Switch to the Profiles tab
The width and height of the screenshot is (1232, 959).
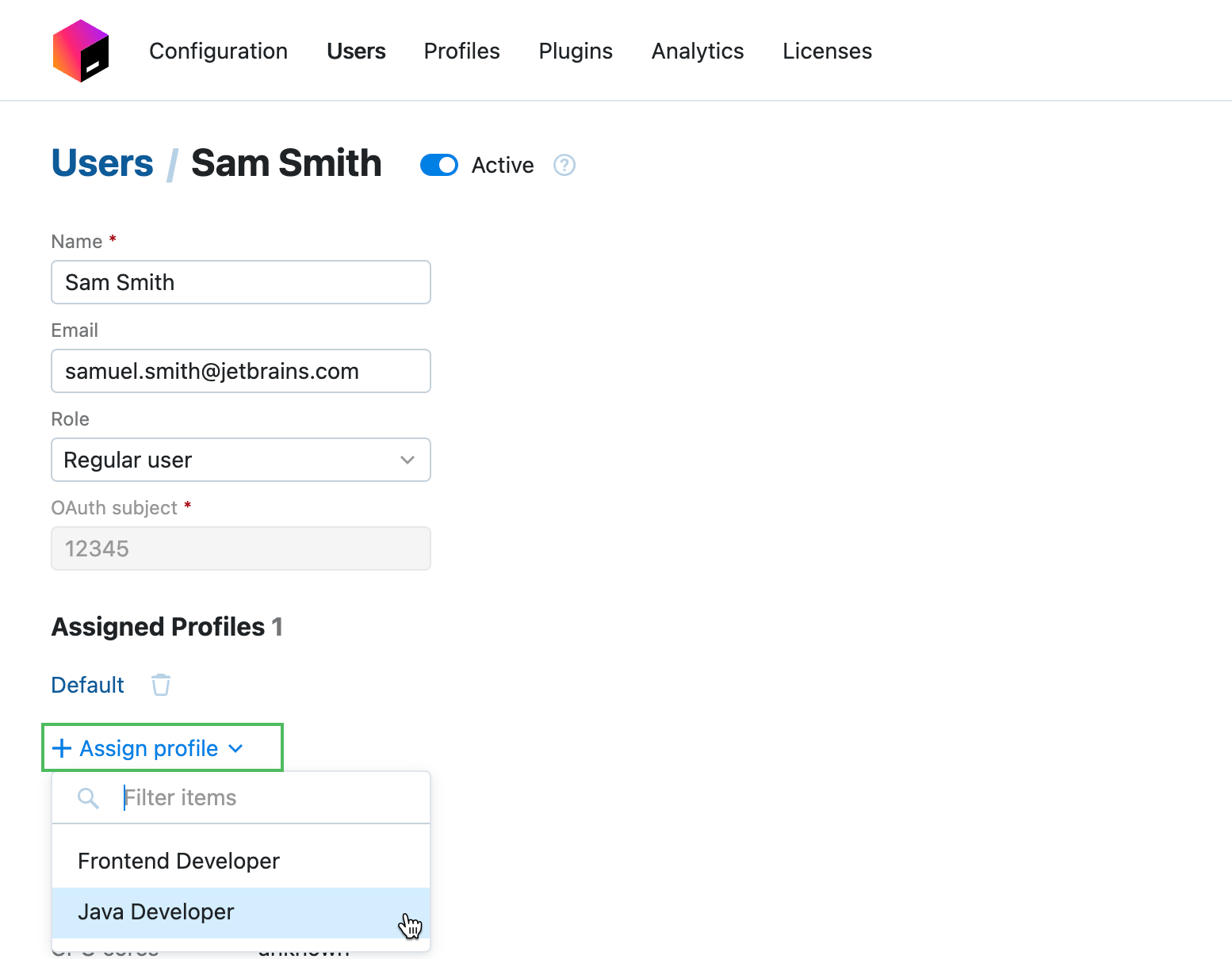pos(461,51)
